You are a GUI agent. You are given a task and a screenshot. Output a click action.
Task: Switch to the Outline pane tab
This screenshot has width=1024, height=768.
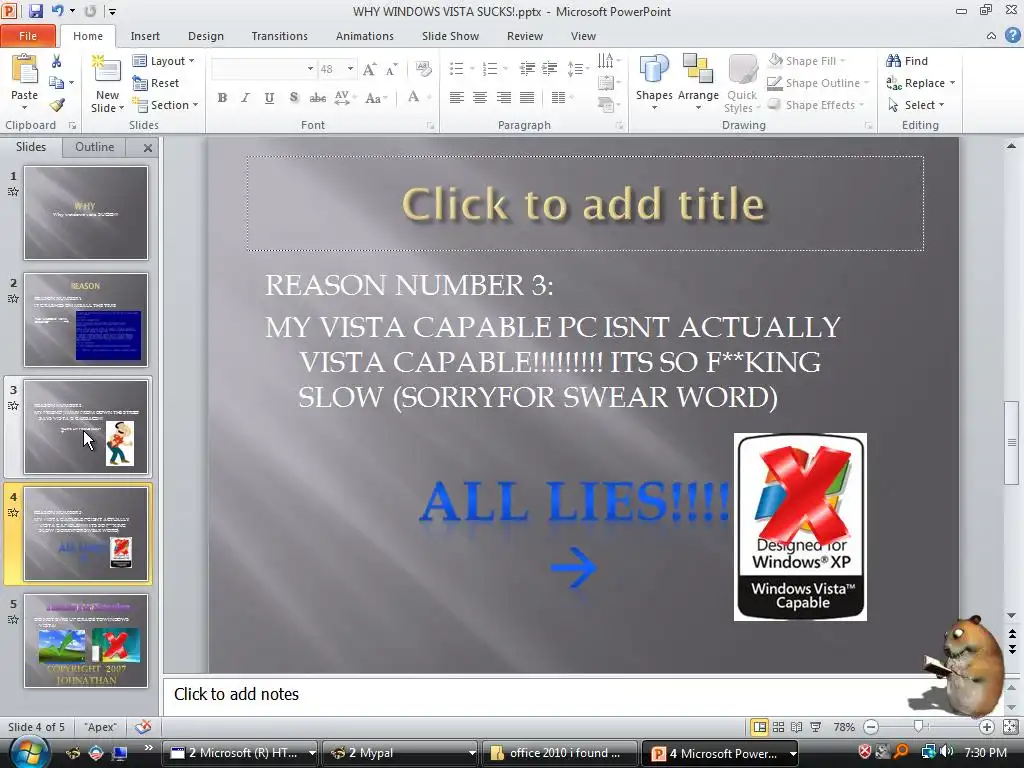pyautogui.click(x=94, y=147)
